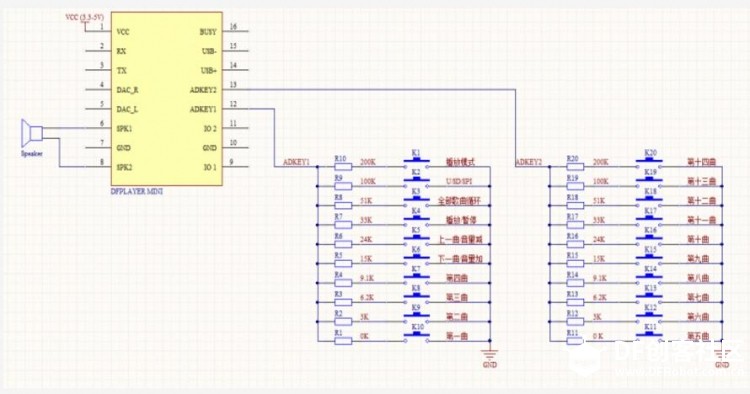Click the SPK2 pin label
This screenshot has width=750, height=394.
pyautogui.click(x=124, y=167)
